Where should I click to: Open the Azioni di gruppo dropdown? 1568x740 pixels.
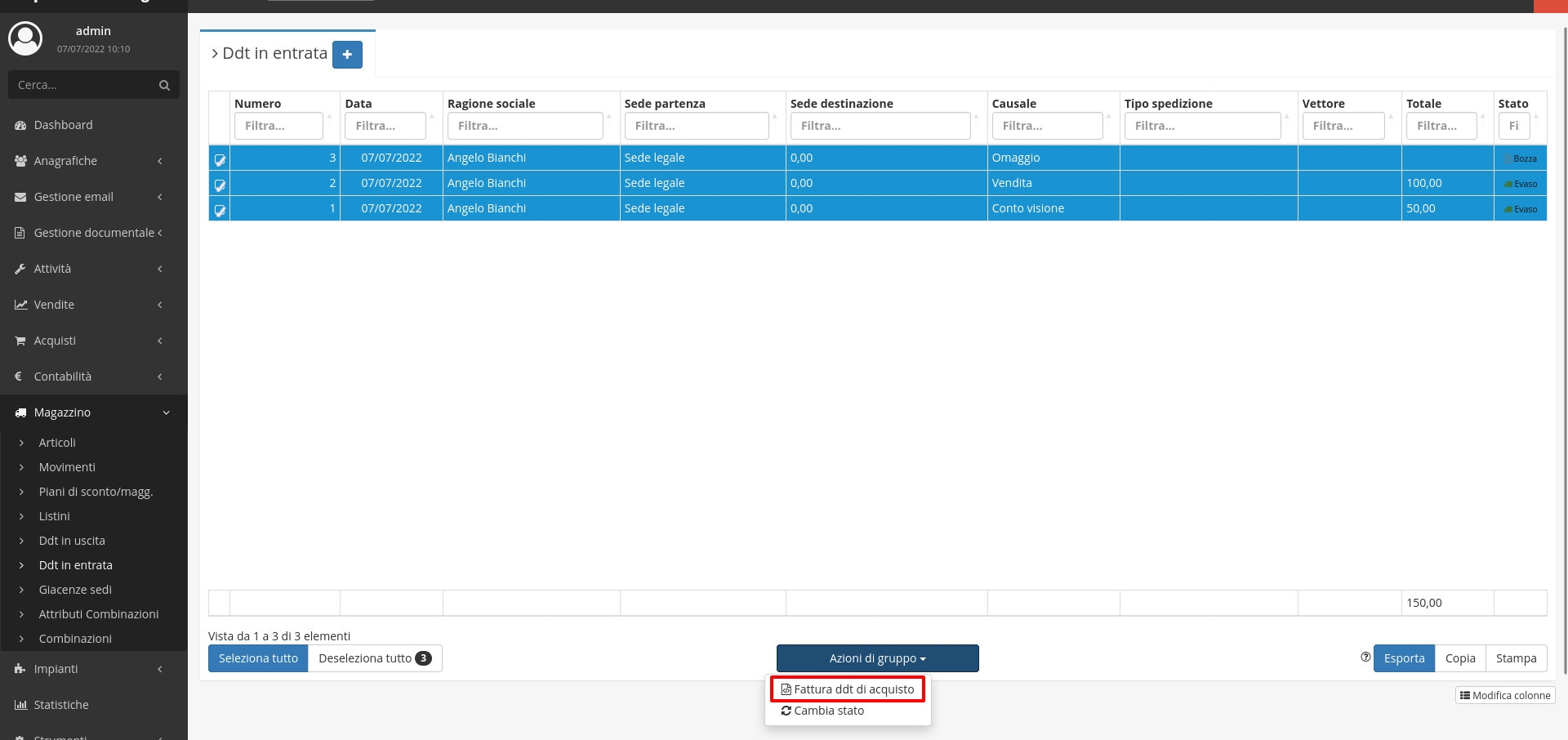[x=877, y=658]
